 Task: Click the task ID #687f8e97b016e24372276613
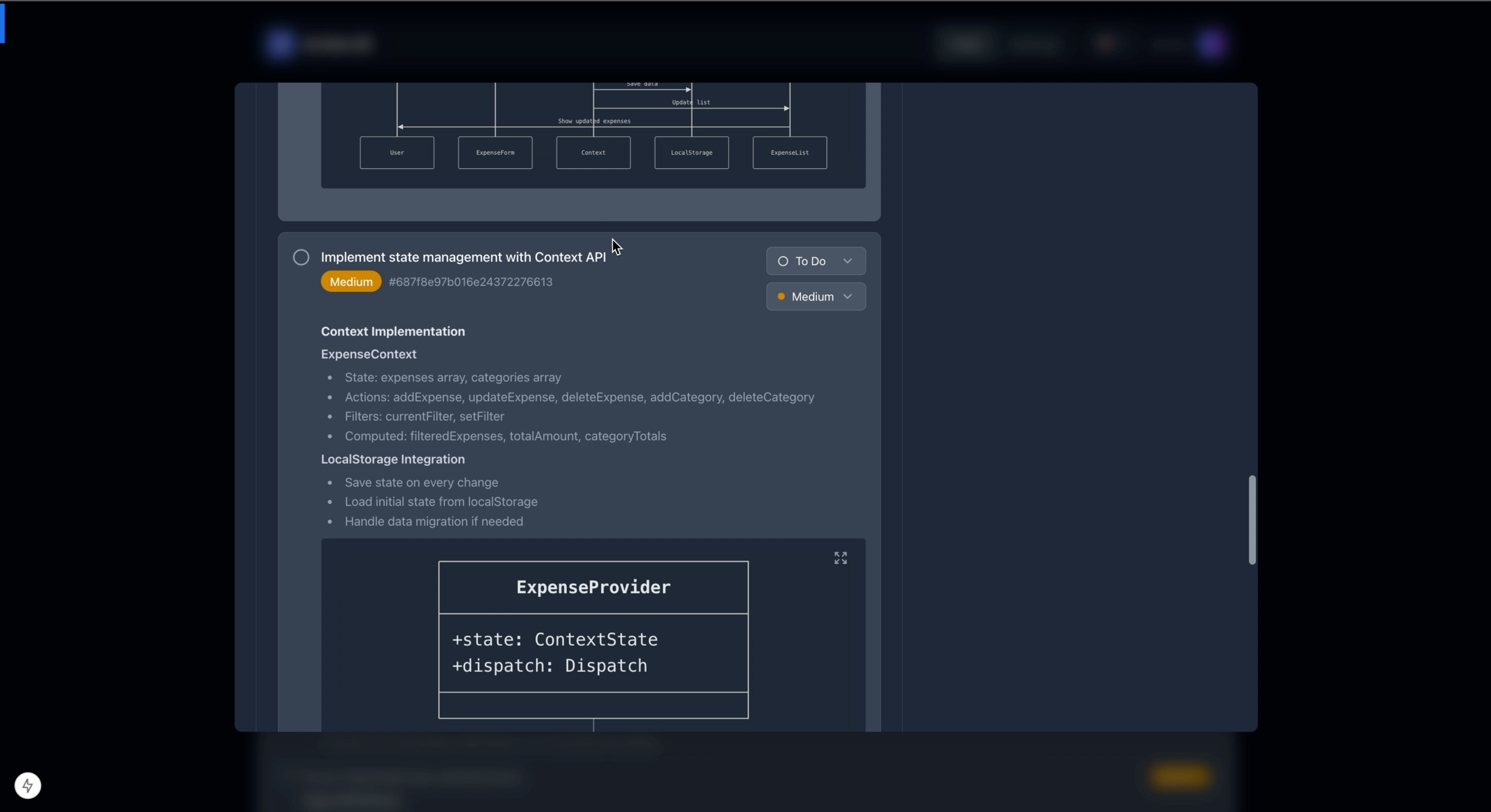pyautogui.click(x=471, y=282)
